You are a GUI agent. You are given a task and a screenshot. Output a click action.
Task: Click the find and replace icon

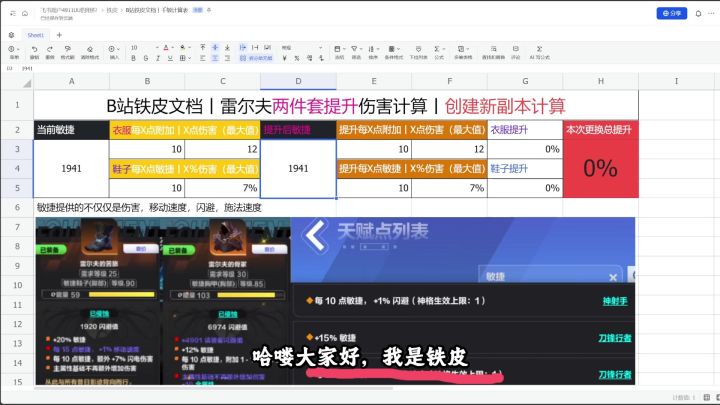493,51
